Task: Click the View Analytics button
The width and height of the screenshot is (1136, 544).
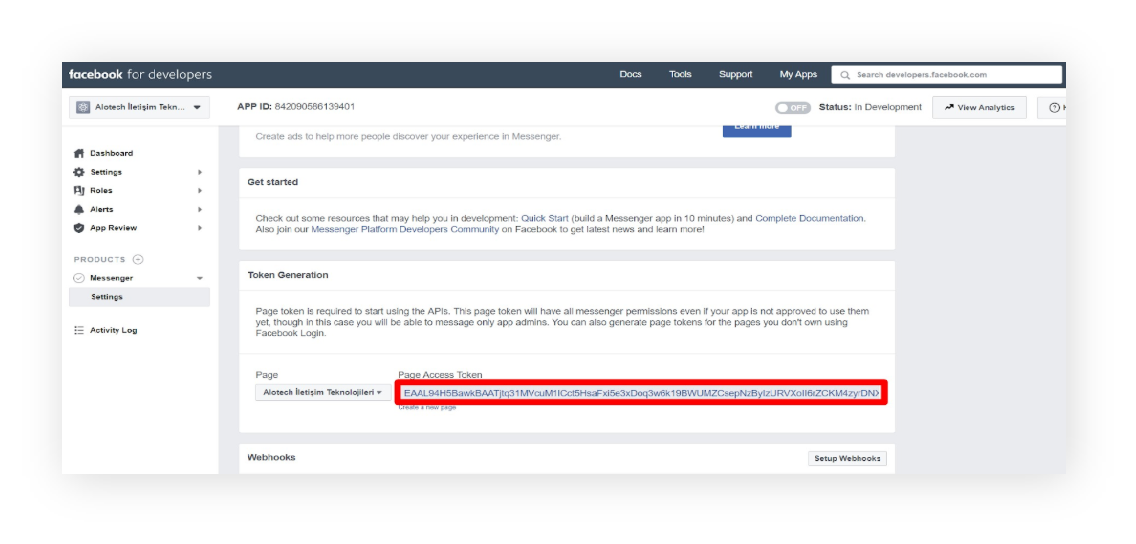Action: tap(980, 107)
